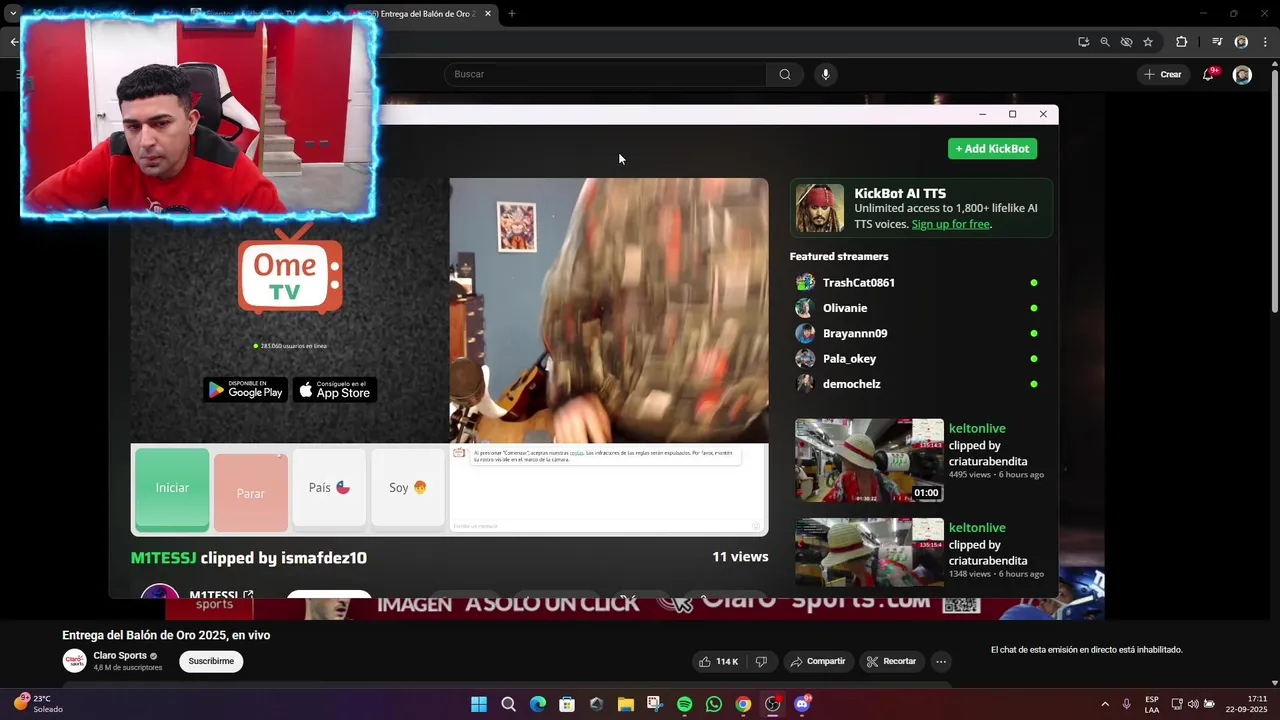This screenshot has width=1280, height=720.
Task: Click the Recortar clip button
Action: pyautogui.click(x=891, y=661)
